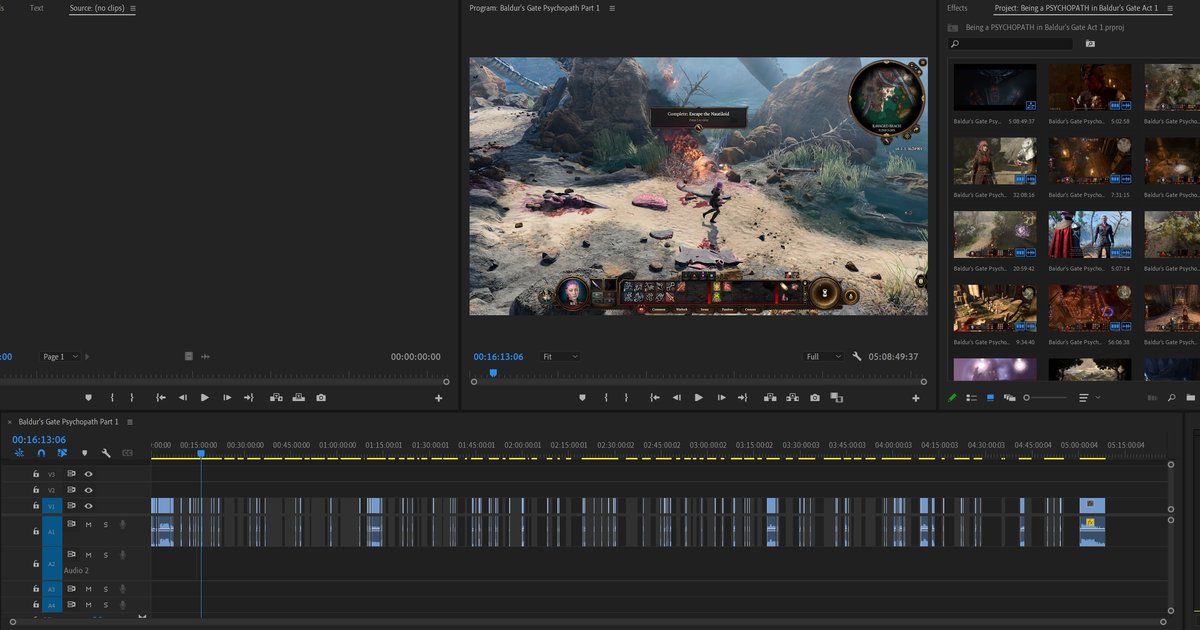
Task: Hide track V3 with the eye icon
Action: [x=88, y=474]
